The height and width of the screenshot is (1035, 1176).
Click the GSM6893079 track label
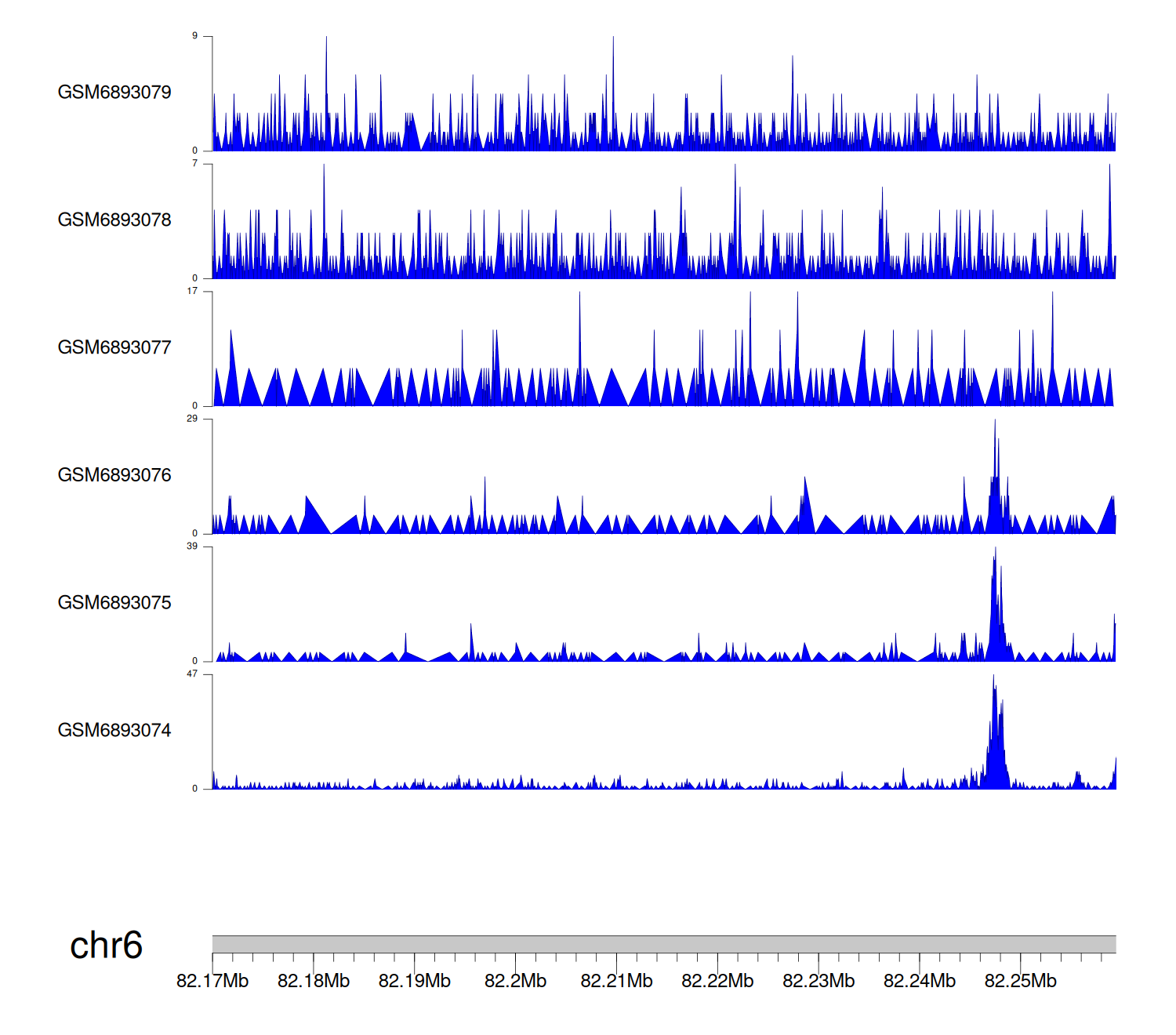pyautogui.click(x=114, y=93)
